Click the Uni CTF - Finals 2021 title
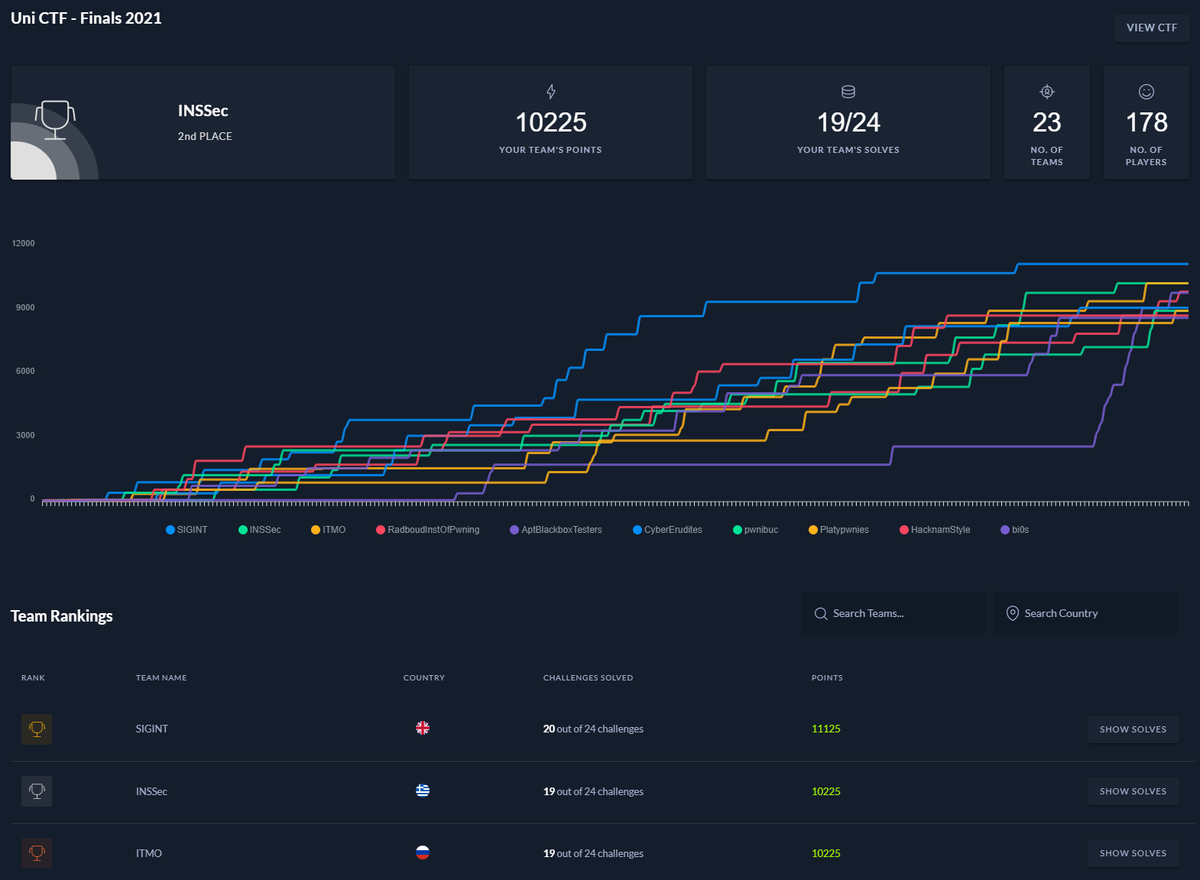The width and height of the screenshot is (1200, 880). pyautogui.click(x=86, y=18)
